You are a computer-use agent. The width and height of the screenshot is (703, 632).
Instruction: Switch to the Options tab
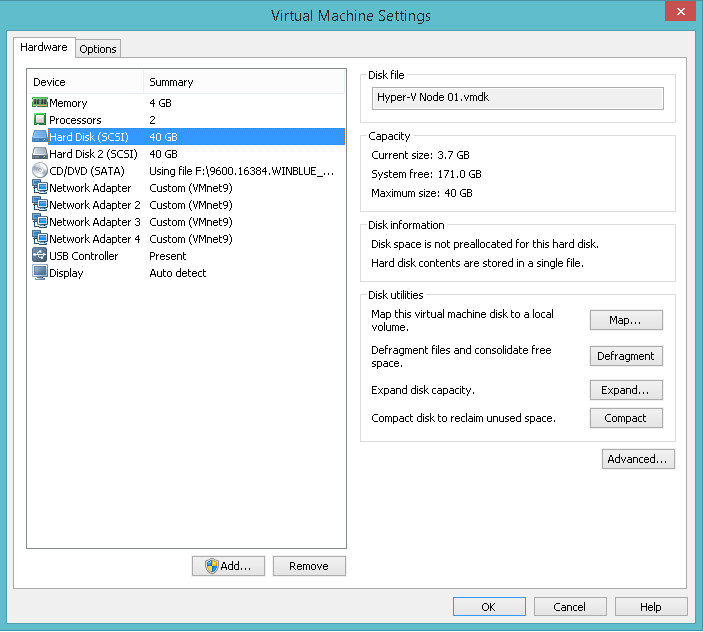click(x=98, y=49)
